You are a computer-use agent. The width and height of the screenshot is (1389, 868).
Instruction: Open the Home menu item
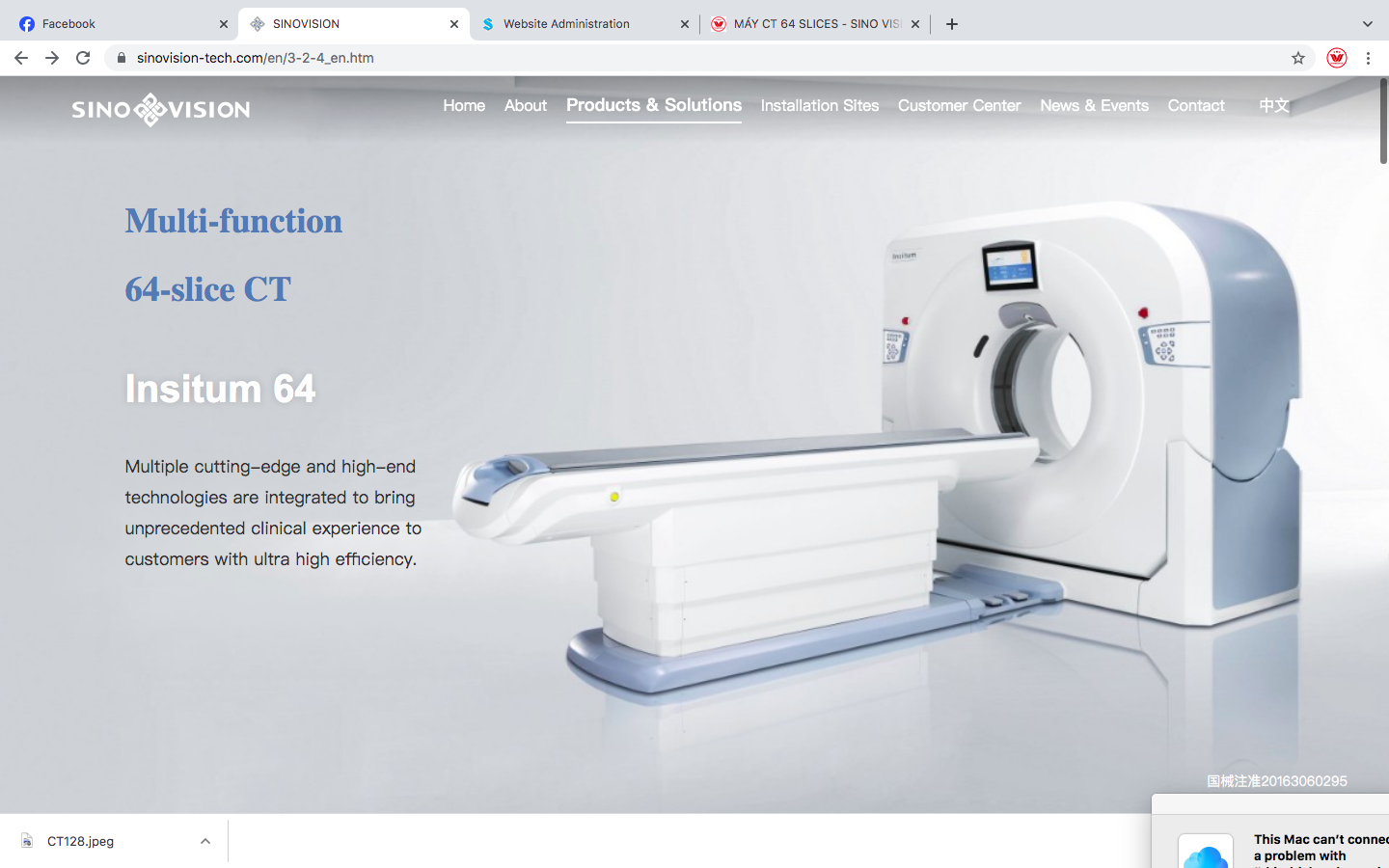pyautogui.click(x=464, y=106)
